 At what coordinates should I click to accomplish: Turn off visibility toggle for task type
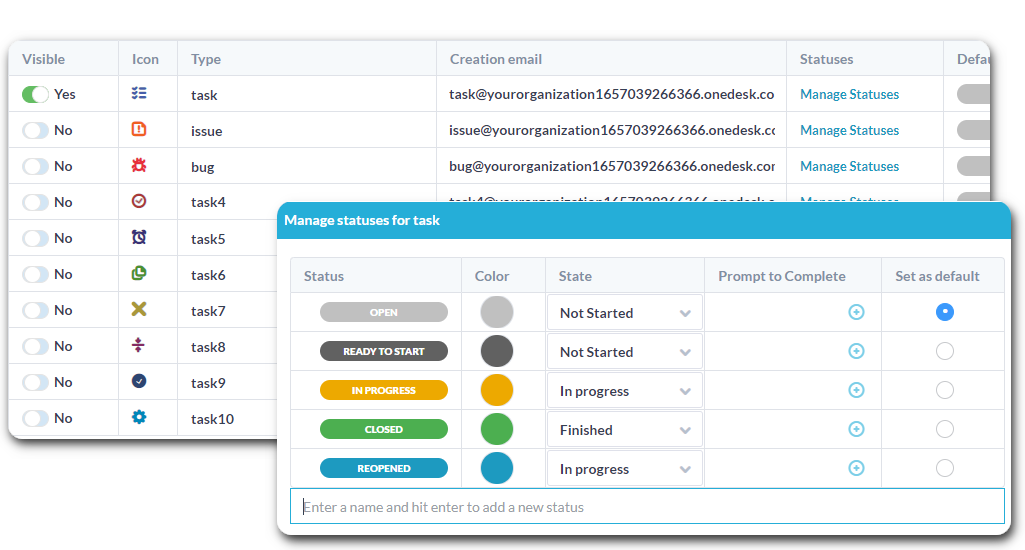pos(35,94)
